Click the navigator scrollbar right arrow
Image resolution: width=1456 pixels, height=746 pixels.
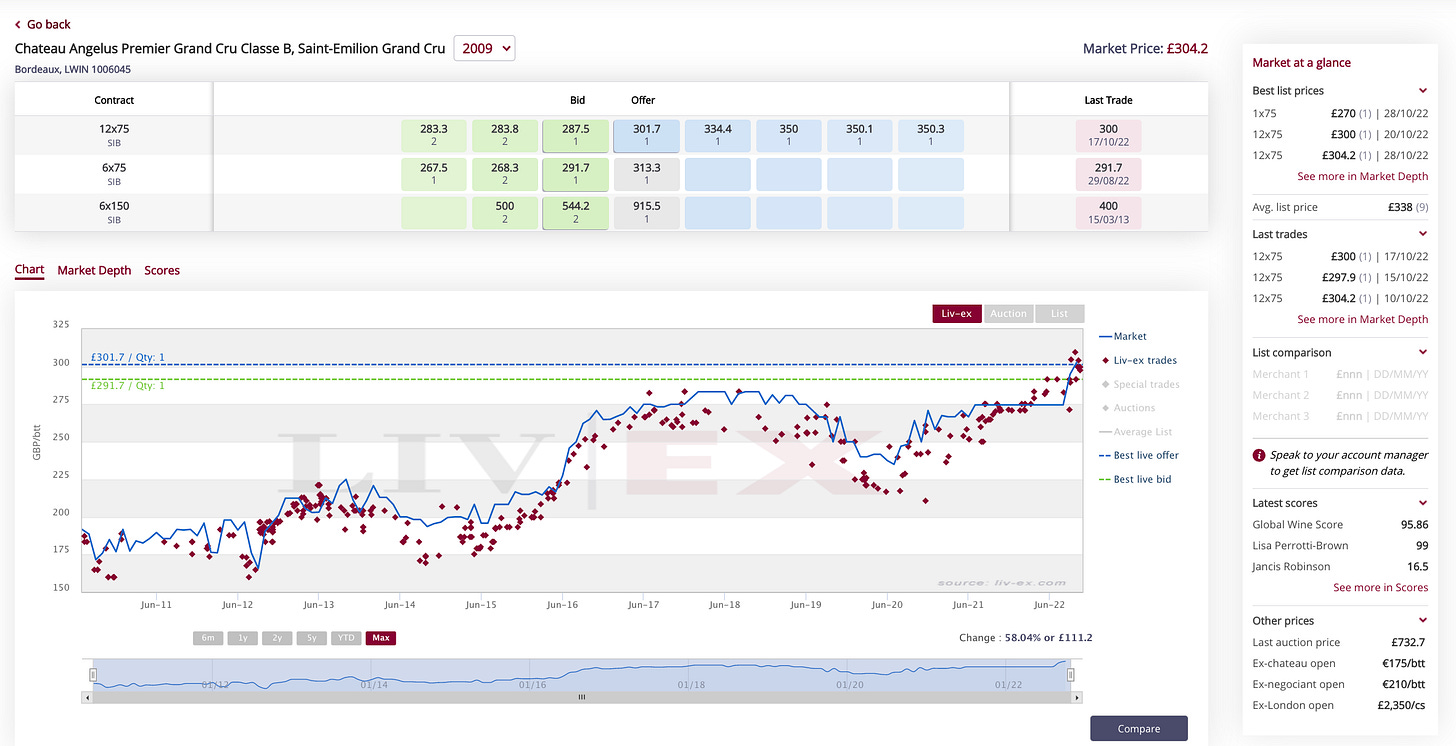pos(1075,697)
